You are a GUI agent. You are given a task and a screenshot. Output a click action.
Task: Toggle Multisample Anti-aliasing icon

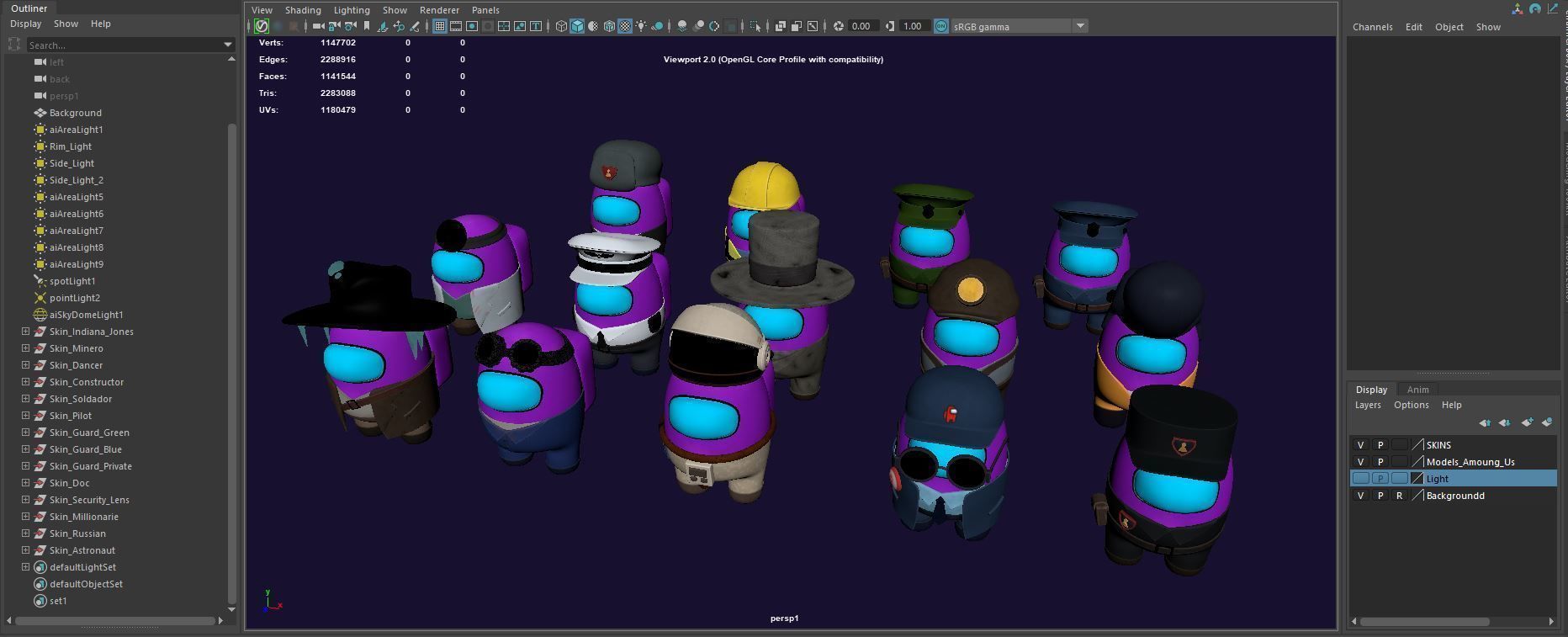(714, 26)
